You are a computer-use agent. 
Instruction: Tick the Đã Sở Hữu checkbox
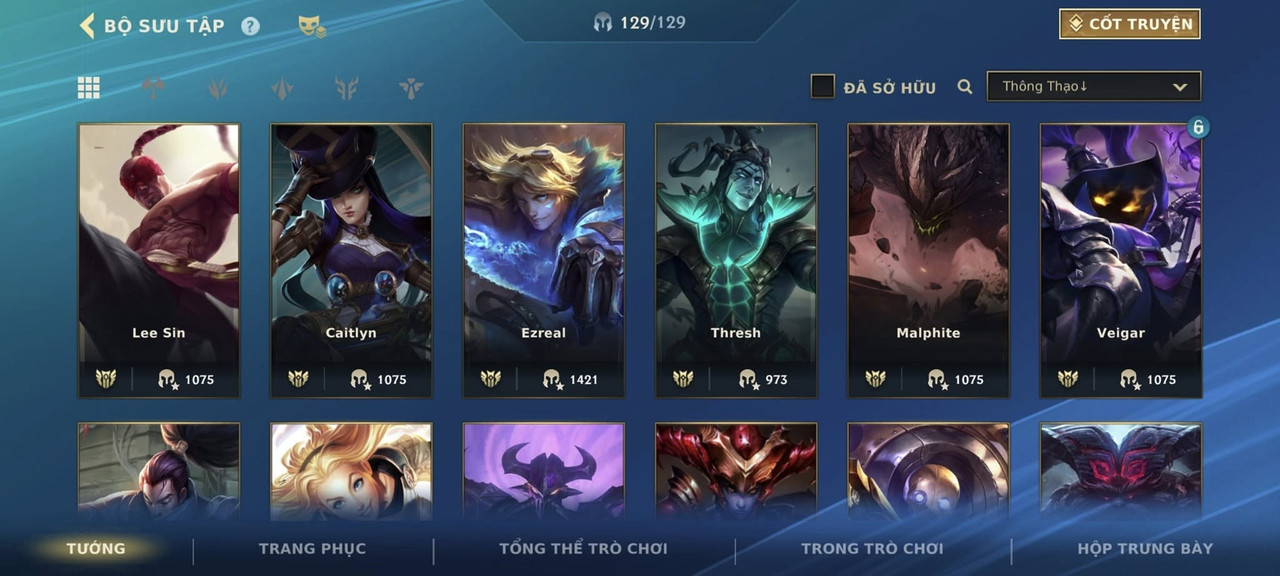pos(822,87)
